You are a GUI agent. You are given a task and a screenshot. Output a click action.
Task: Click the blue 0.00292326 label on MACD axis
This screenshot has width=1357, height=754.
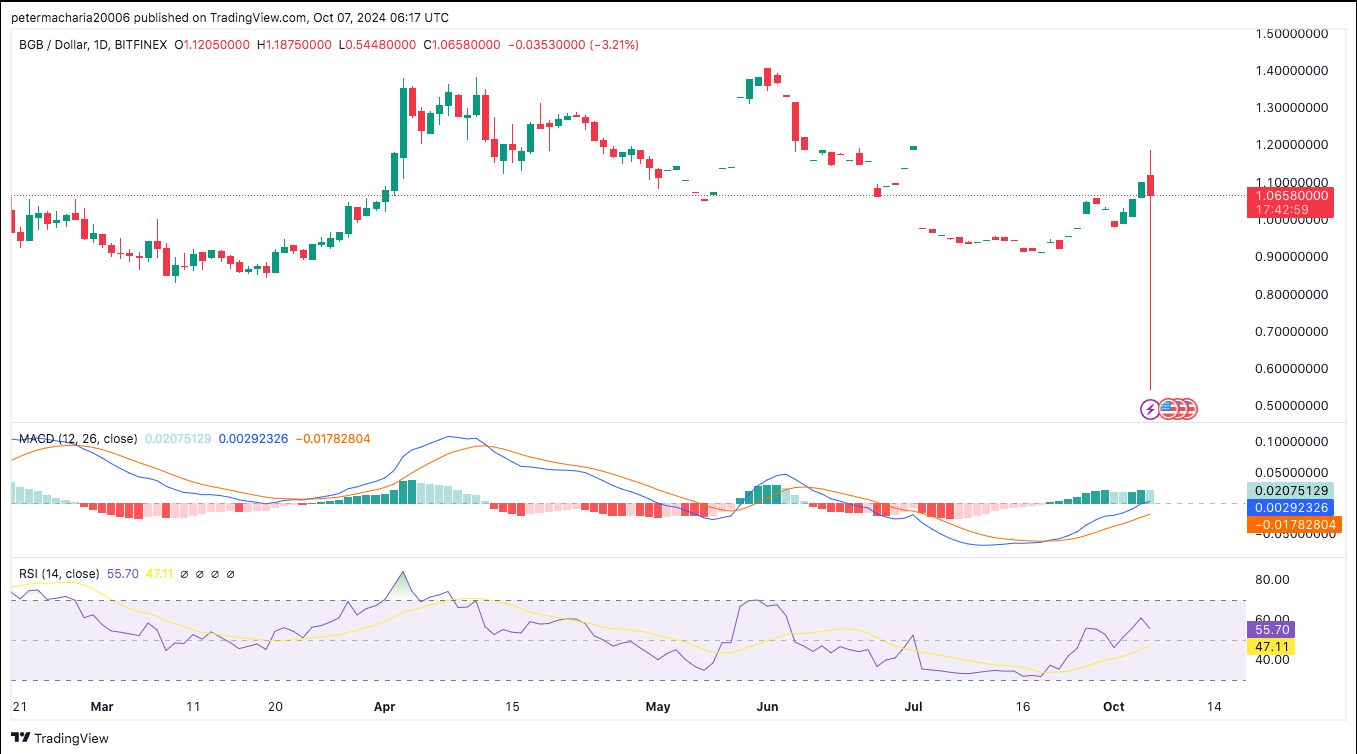tap(1289, 507)
